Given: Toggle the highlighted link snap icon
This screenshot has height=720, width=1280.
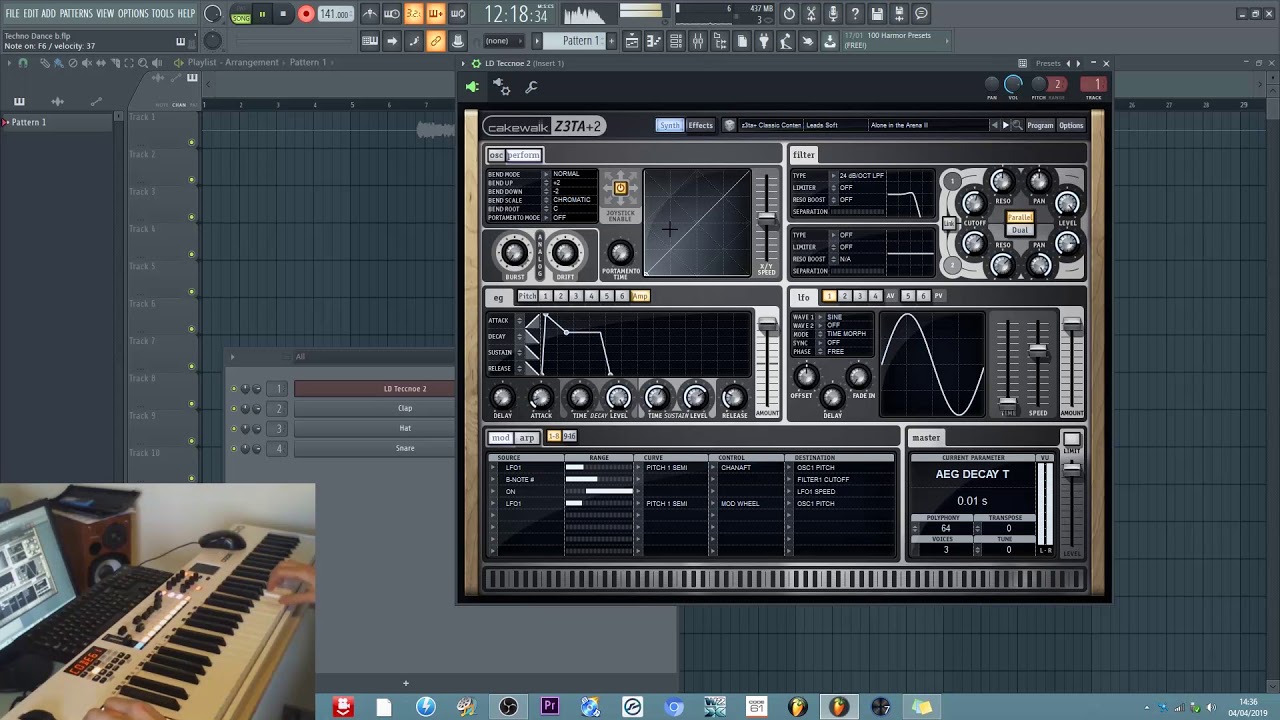Looking at the screenshot, I should (434, 41).
